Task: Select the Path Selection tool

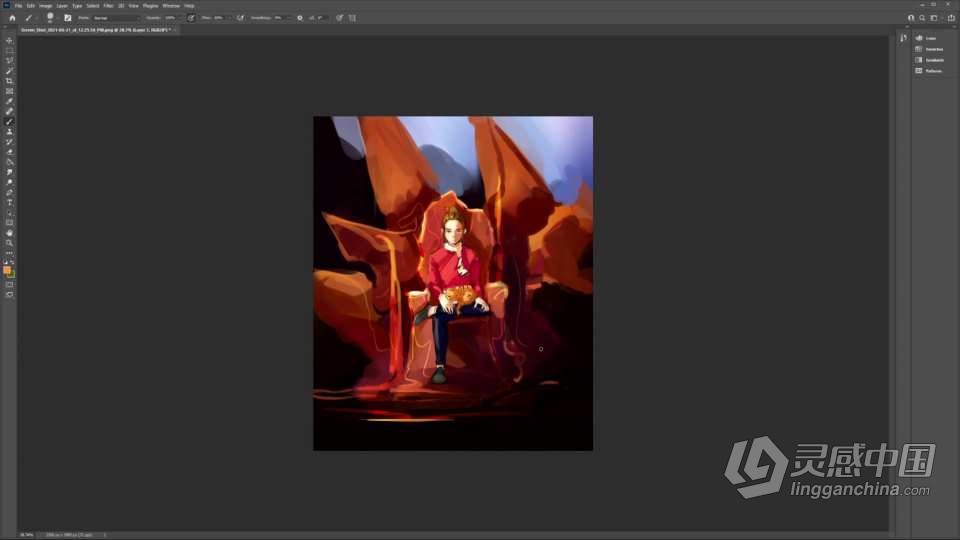Action: tap(9, 212)
